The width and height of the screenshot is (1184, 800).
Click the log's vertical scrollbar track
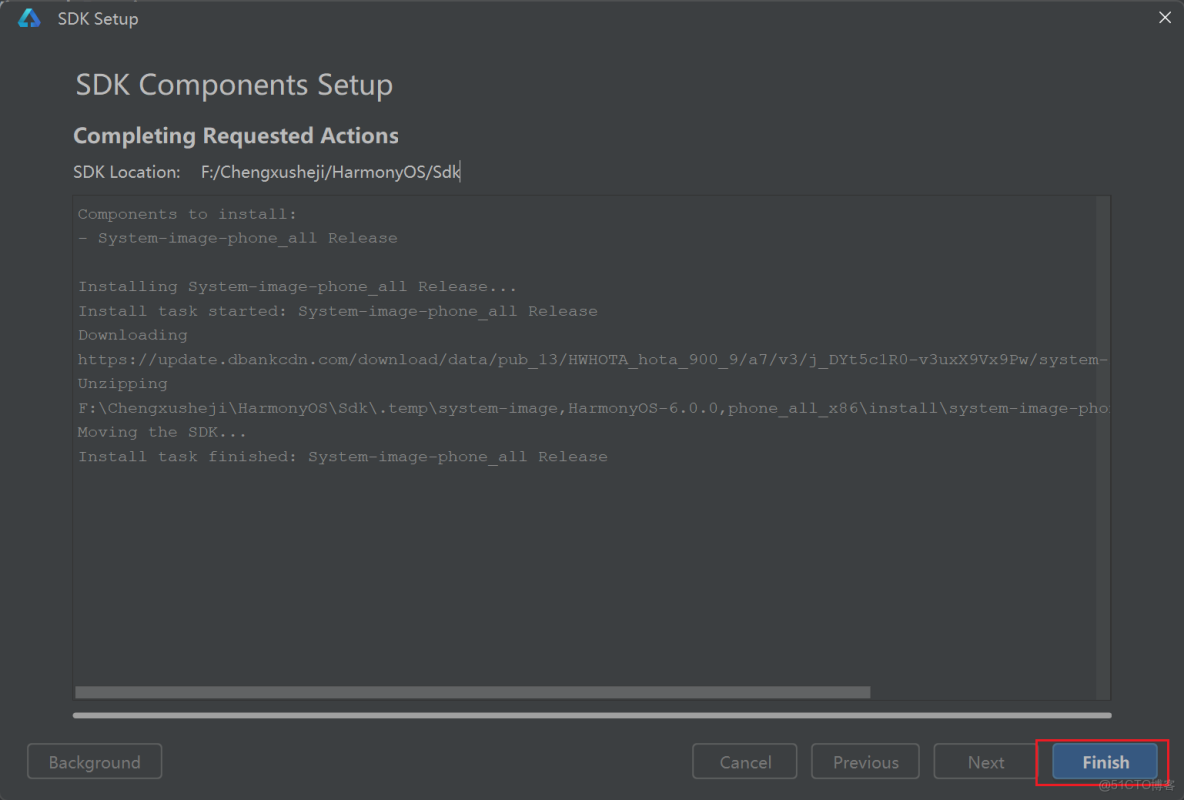(x=1103, y=440)
